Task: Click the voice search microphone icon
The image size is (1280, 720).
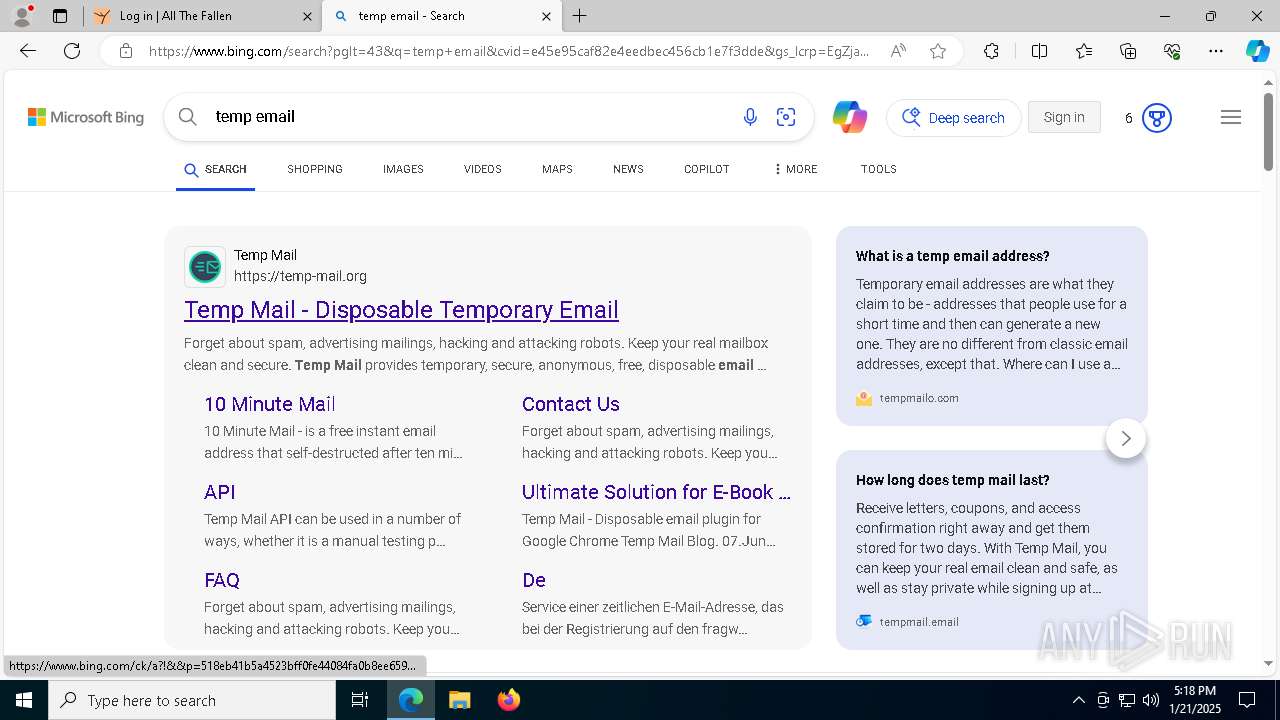Action: point(750,117)
